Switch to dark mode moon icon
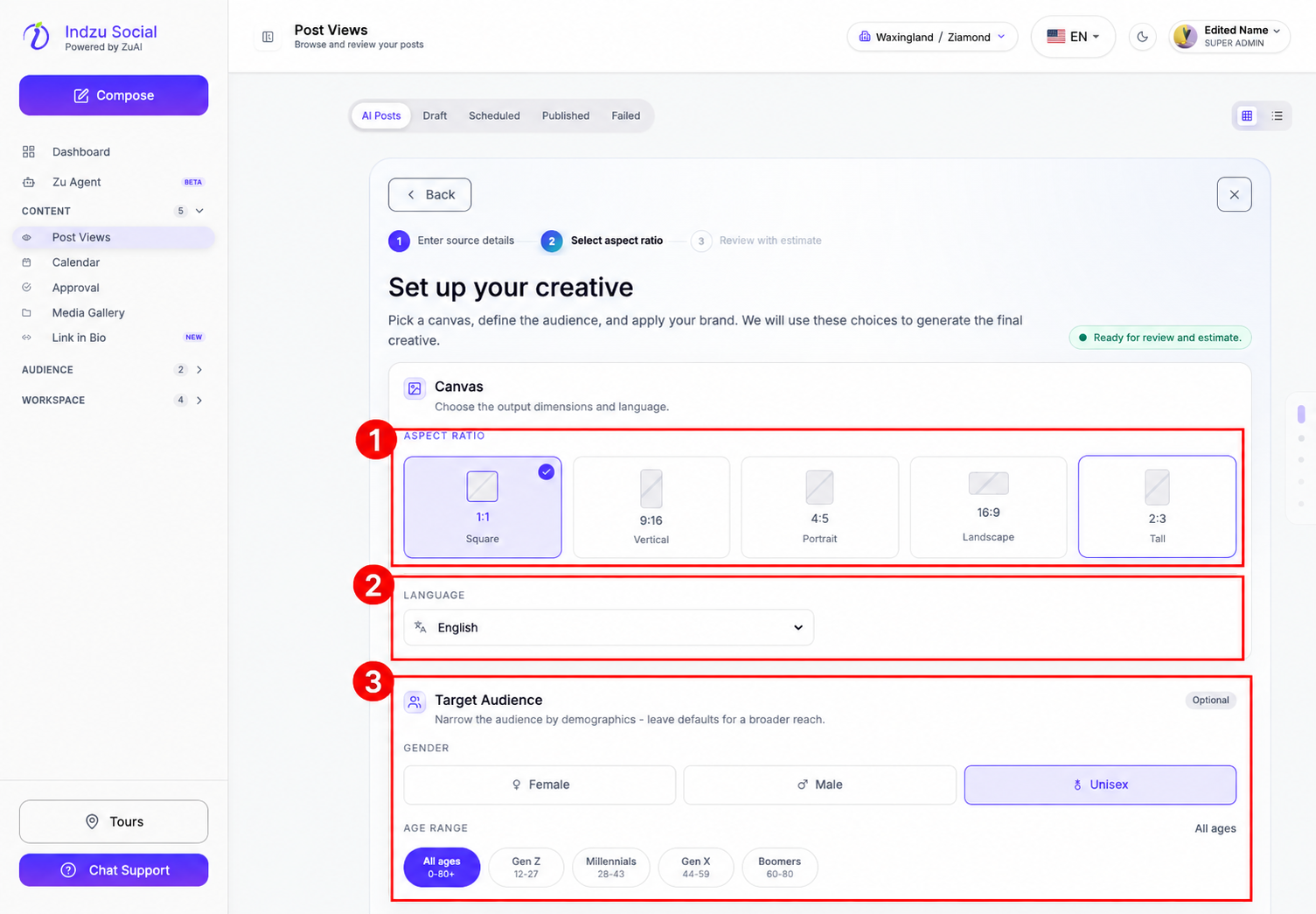The width and height of the screenshot is (1316, 914). 1142,37
